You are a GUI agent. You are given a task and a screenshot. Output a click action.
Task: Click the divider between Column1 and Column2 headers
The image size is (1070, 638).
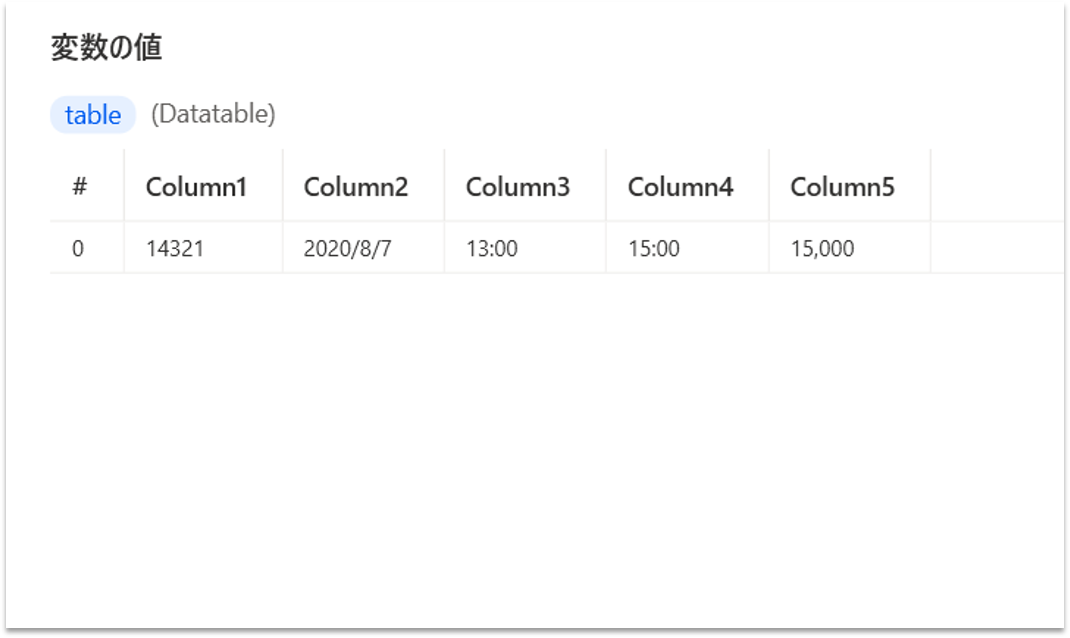click(283, 187)
